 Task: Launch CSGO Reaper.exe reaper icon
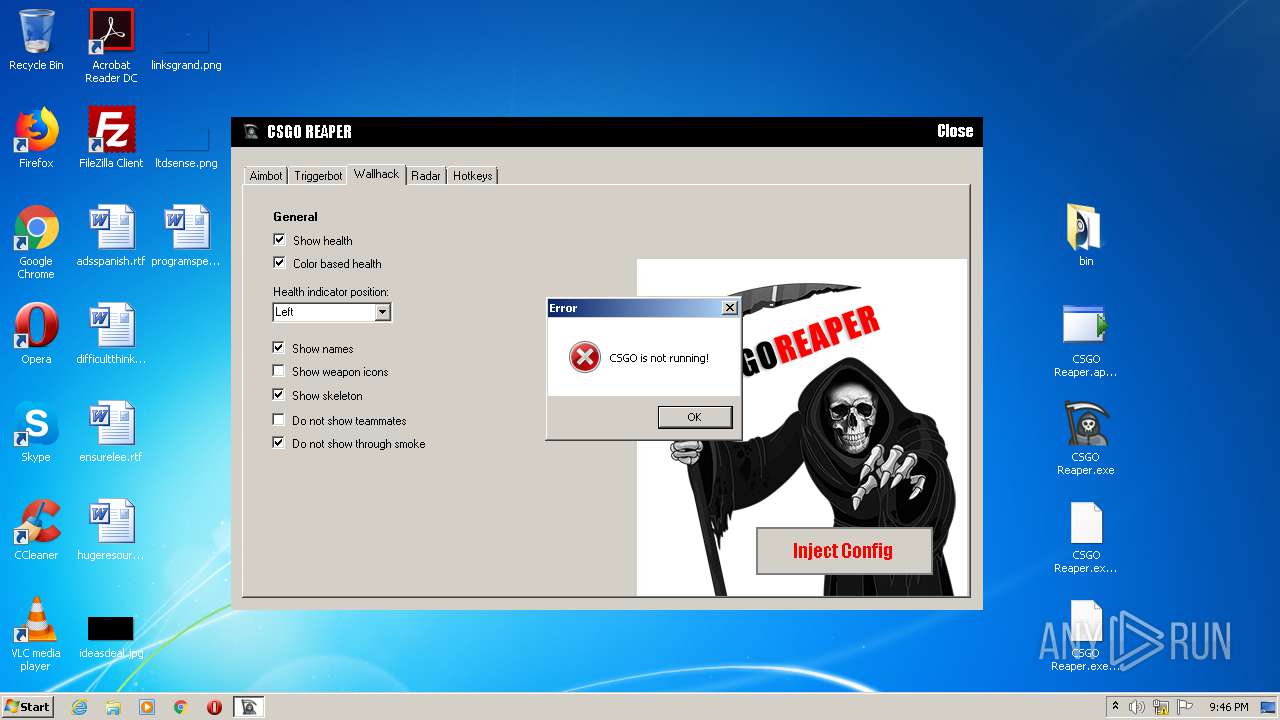(x=1085, y=438)
